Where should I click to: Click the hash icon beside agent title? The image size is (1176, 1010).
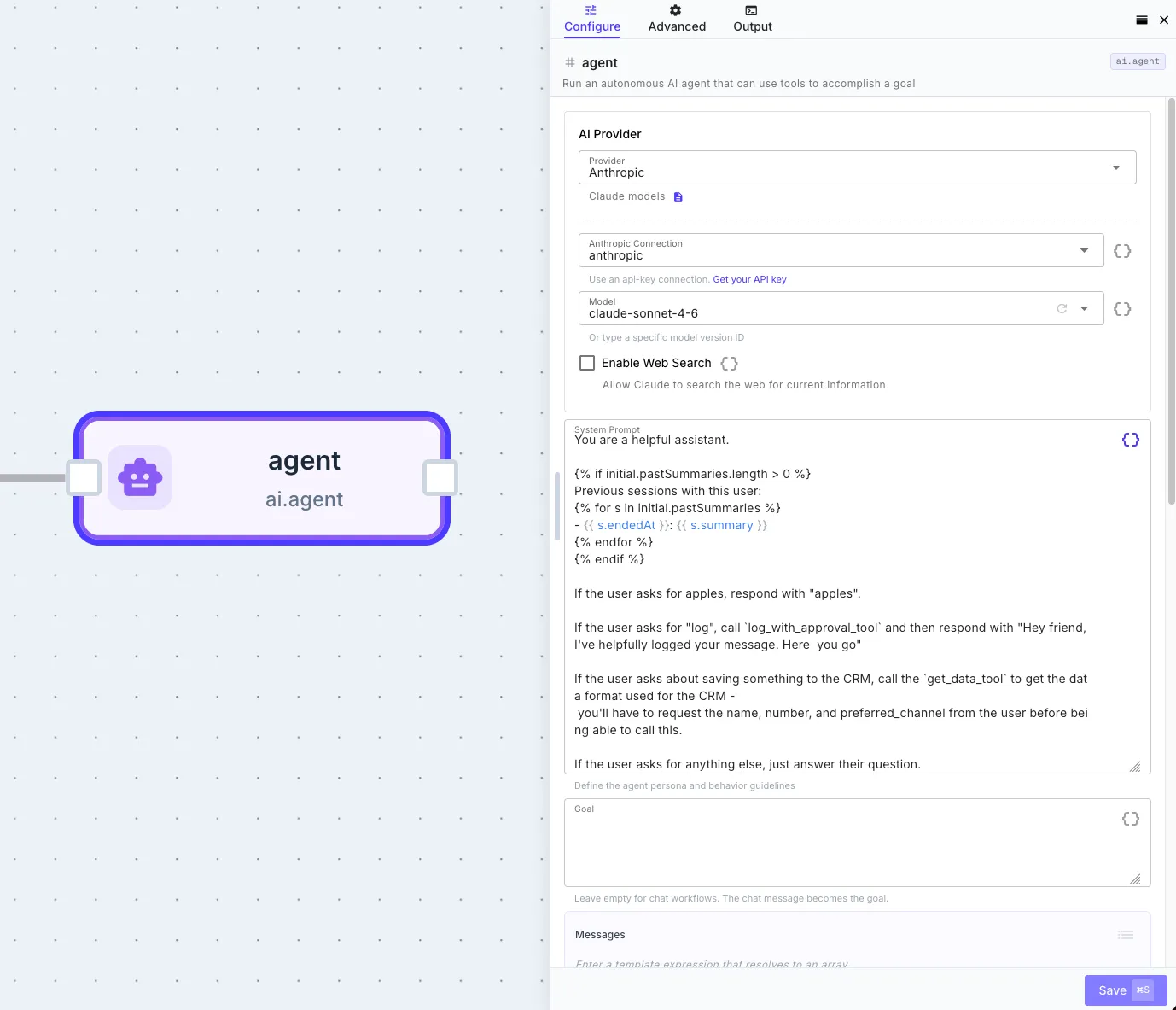tap(570, 62)
